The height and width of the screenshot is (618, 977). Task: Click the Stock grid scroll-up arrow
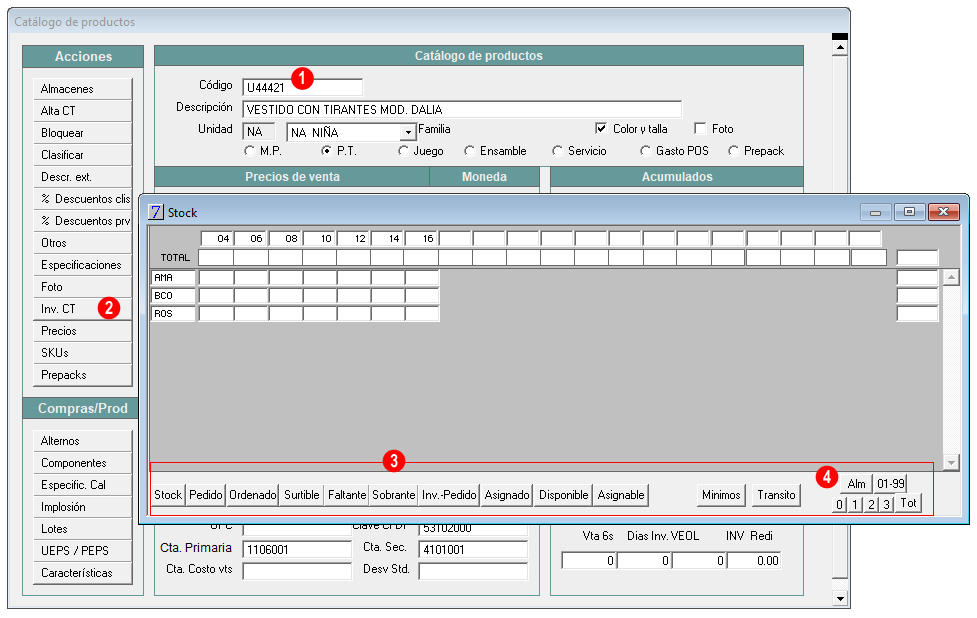click(951, 277)
